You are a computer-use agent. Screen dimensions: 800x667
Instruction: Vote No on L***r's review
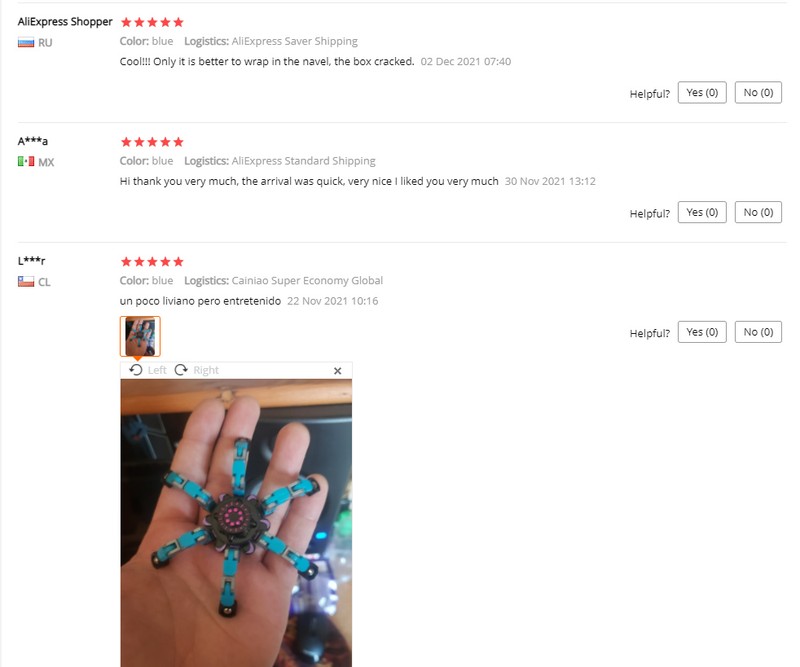(758, 332)
